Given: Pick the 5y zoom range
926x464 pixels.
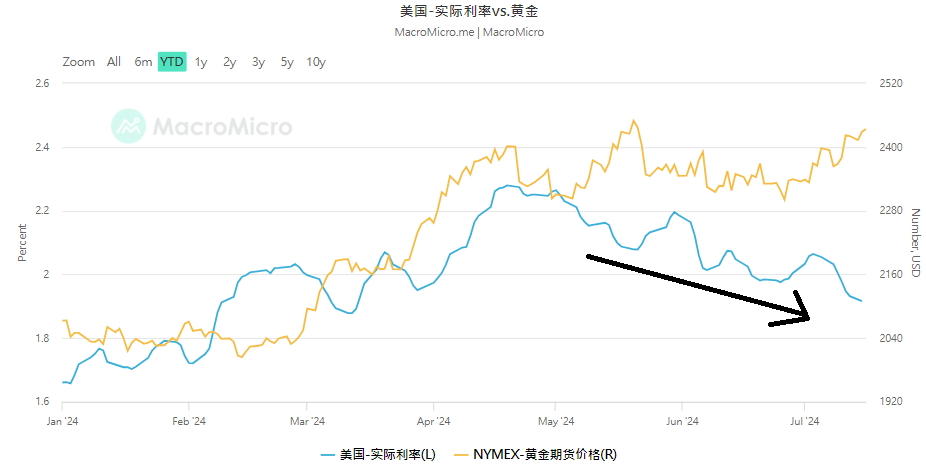Looking at the screenshot, I should tap(287, 62).
